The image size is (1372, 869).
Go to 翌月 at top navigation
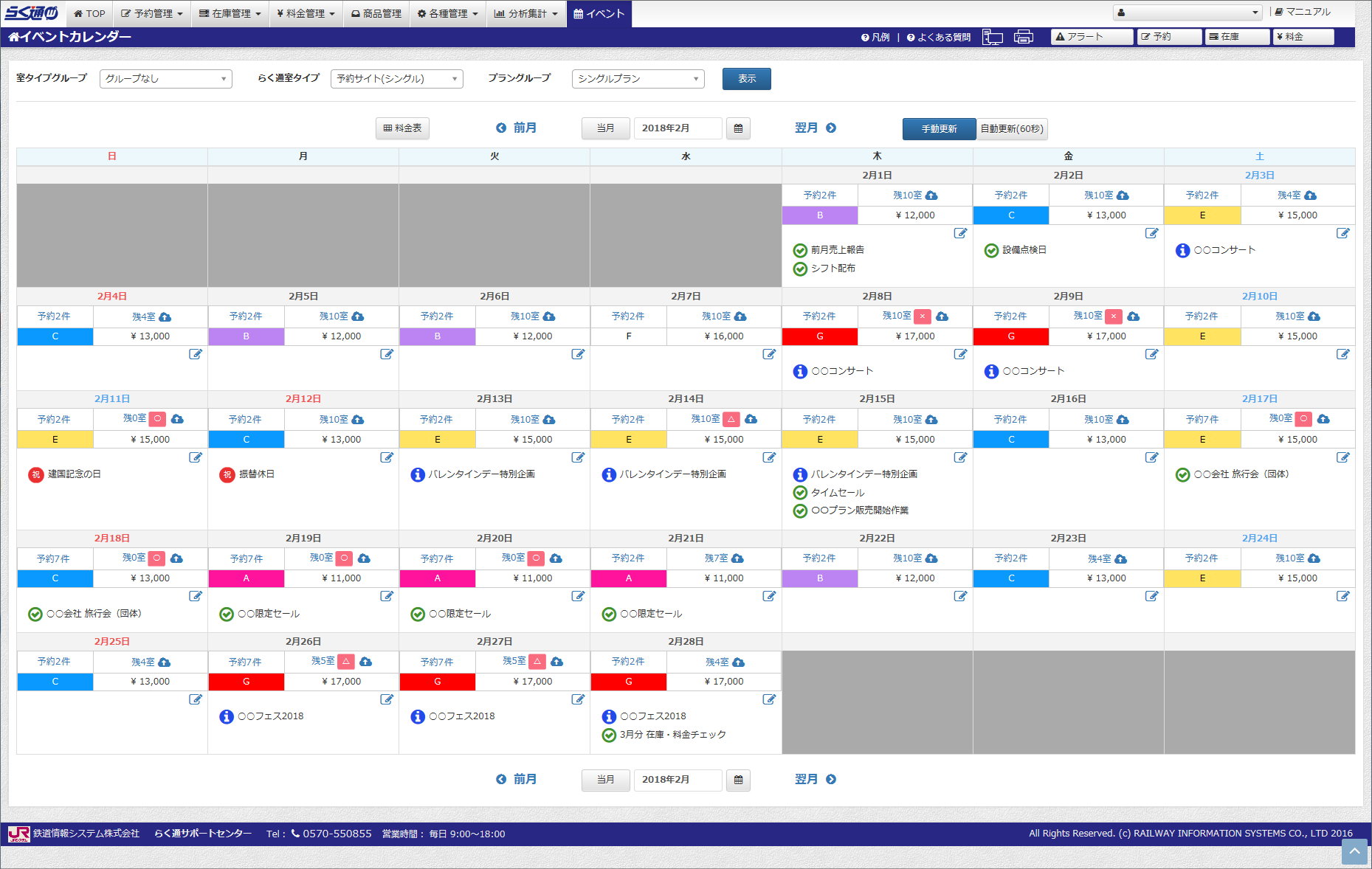coord(816,128)
